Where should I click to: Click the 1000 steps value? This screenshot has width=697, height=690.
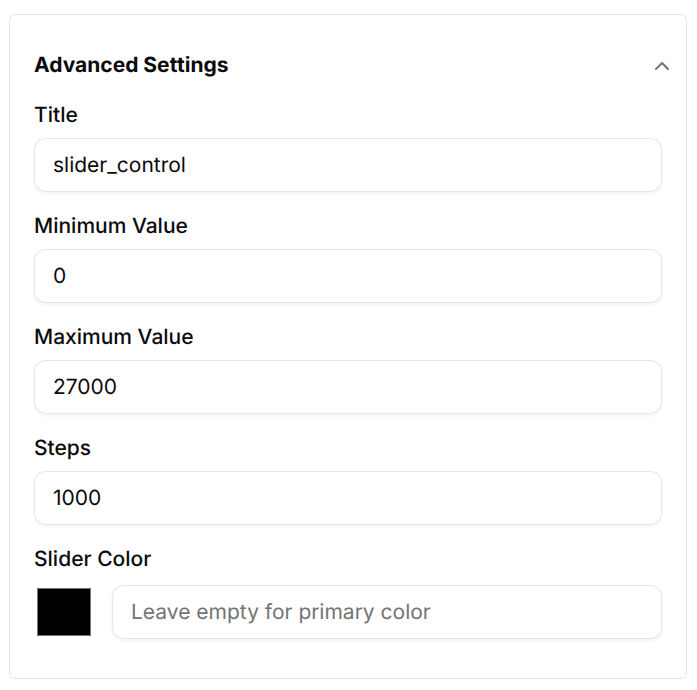pos(77,498)
